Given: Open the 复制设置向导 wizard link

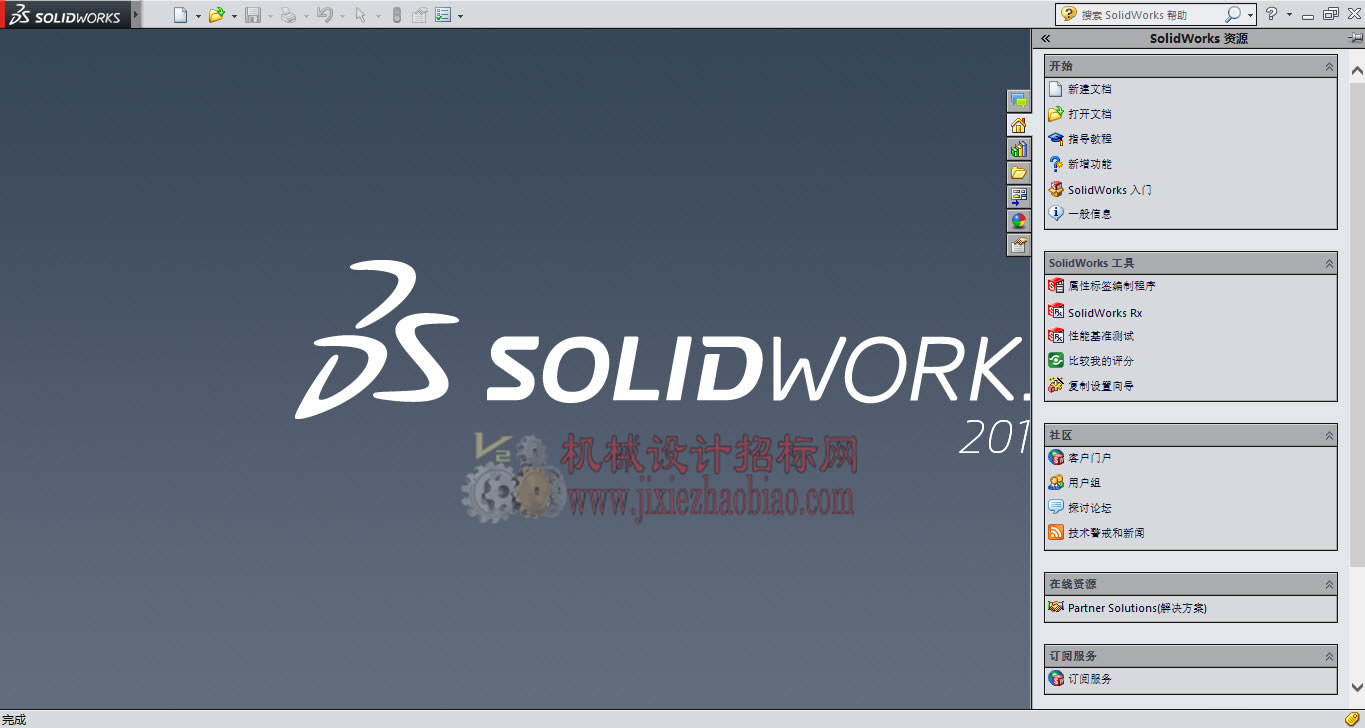Looking at the screenshot, I should (x=1101, y=385).
